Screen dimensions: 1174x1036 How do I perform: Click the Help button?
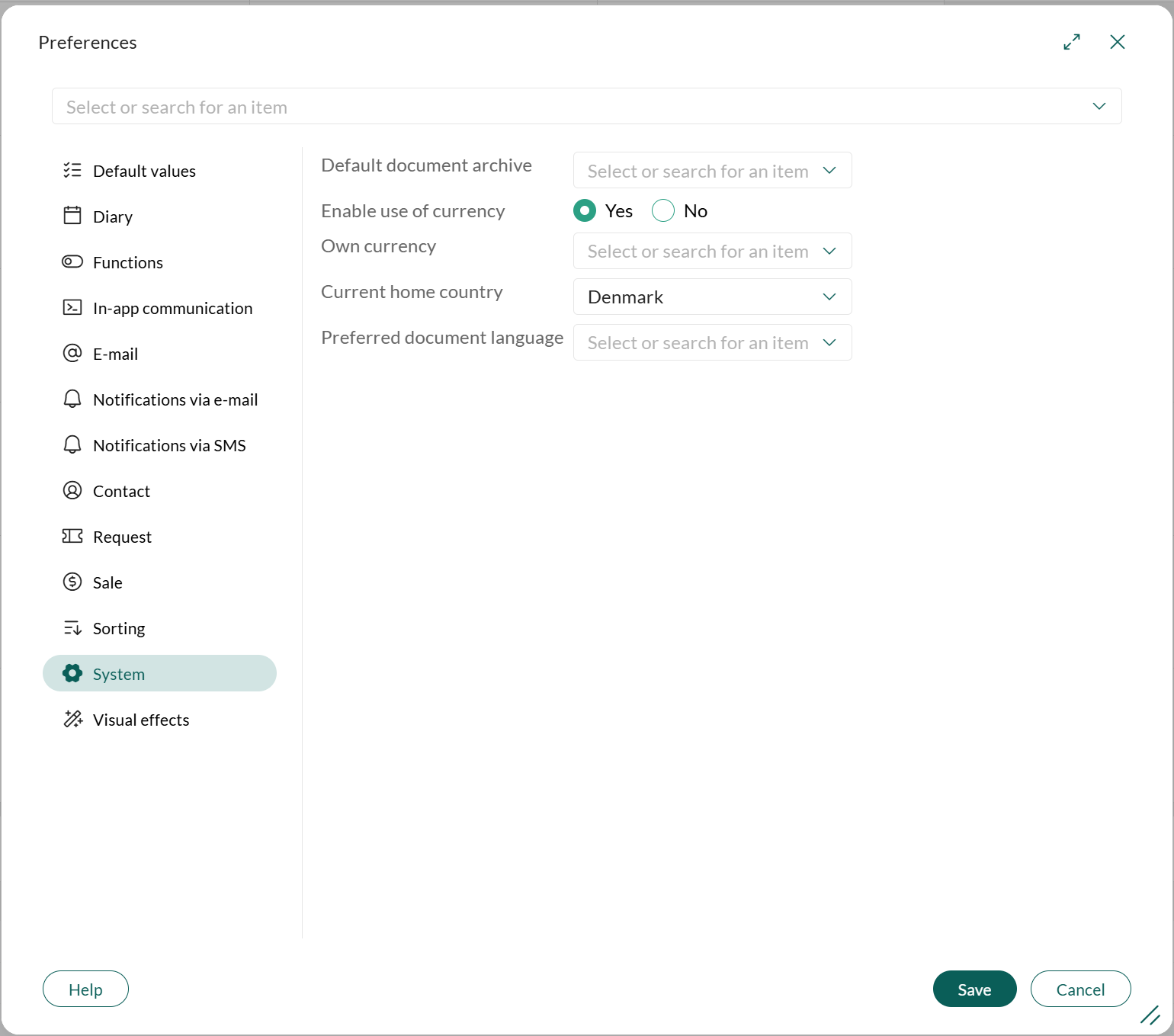(85, 989)
